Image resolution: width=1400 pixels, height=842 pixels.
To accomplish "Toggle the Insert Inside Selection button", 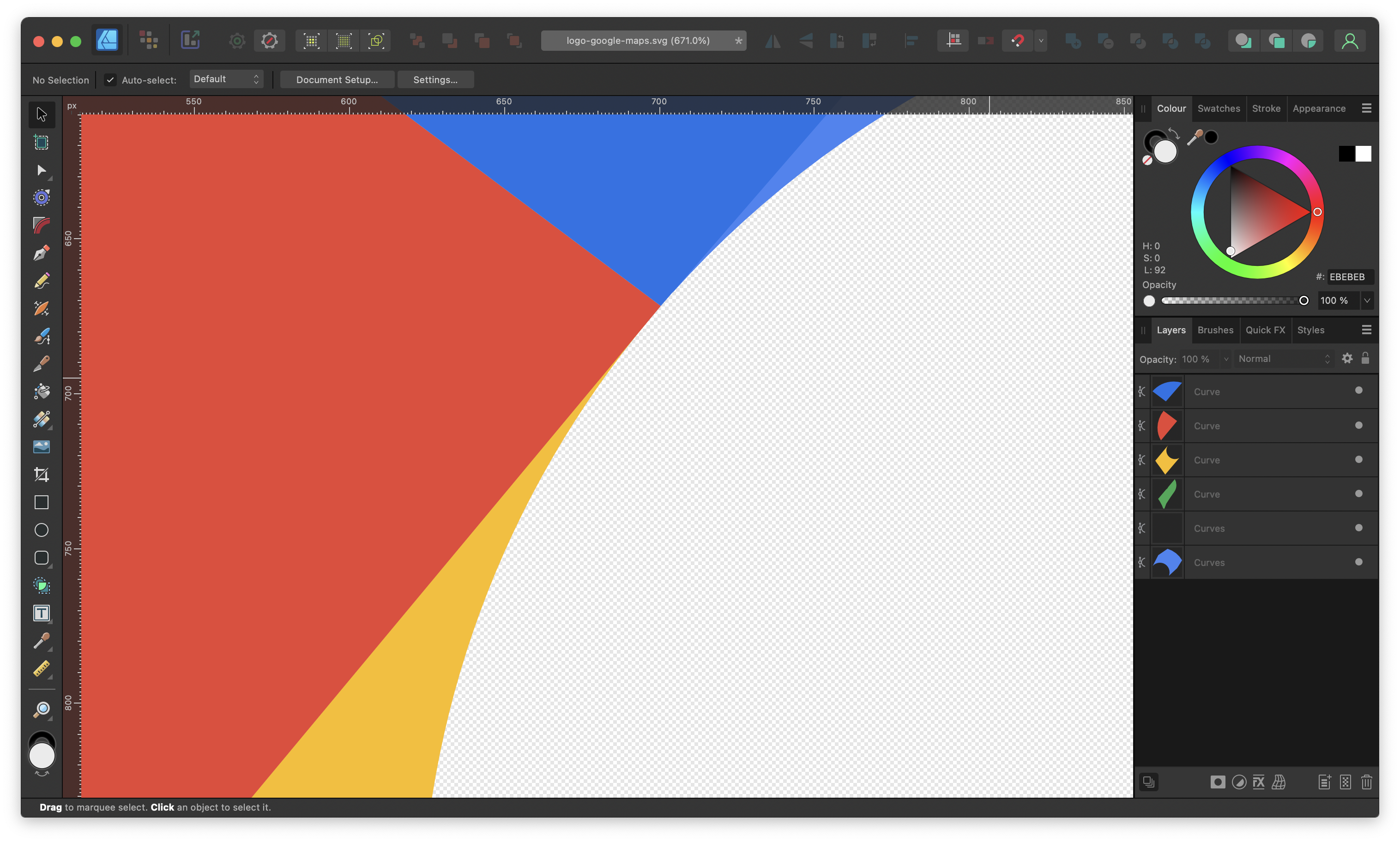I will coord(1309,41).
